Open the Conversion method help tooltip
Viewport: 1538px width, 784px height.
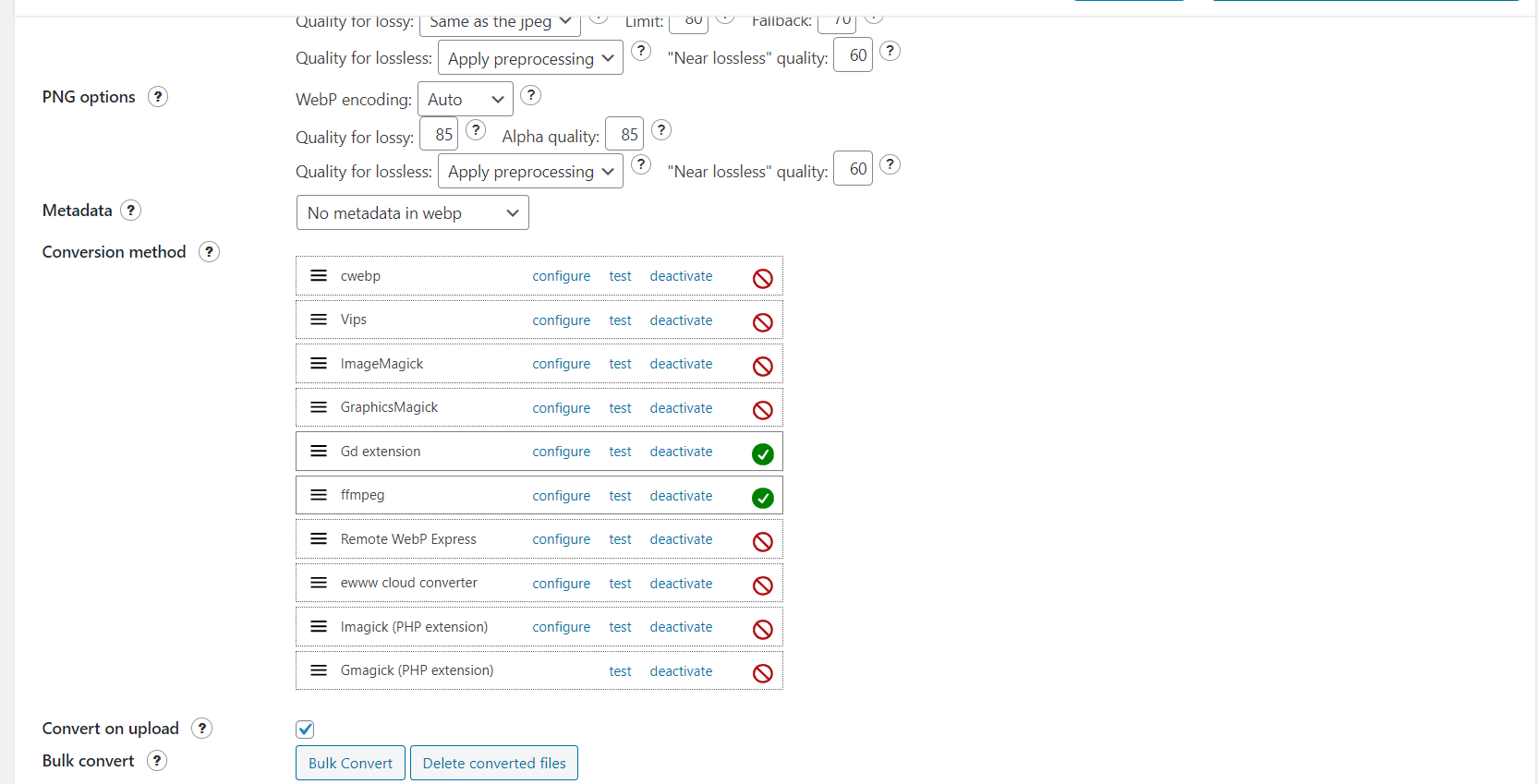tap(210, 252)
